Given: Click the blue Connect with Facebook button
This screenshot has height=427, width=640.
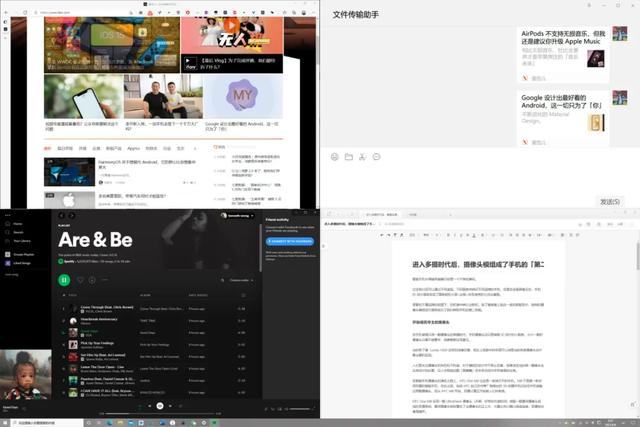Looking at the screenshot, I should [x=290, y=241].
